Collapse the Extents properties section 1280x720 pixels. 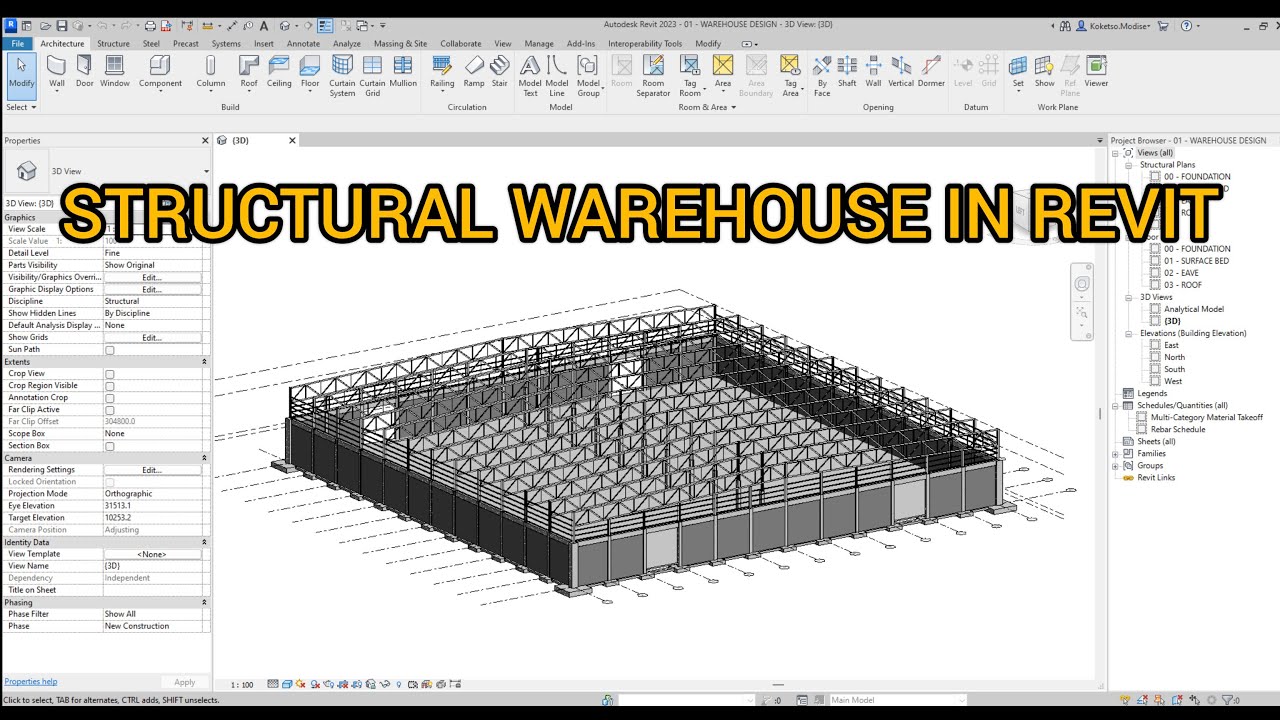click(204, 362)
